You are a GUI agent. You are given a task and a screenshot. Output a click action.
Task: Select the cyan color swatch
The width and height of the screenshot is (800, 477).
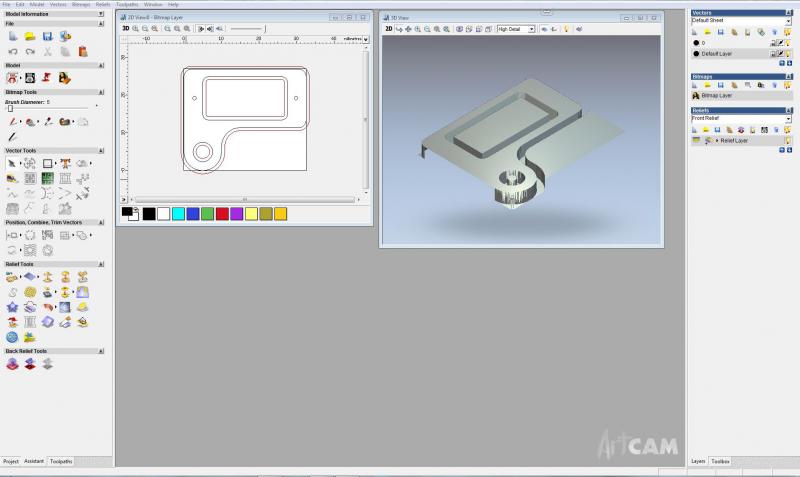178,213
